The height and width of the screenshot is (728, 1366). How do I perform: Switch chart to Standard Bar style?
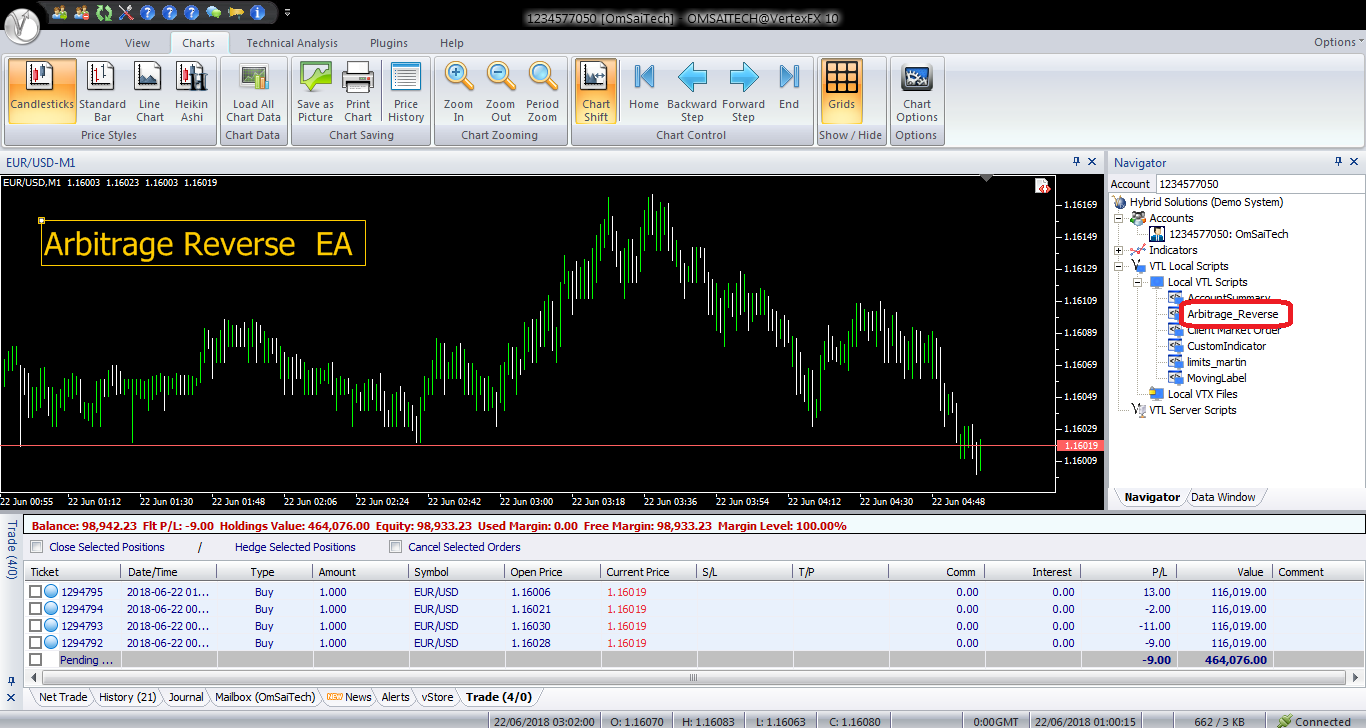(x=102, y=91)
